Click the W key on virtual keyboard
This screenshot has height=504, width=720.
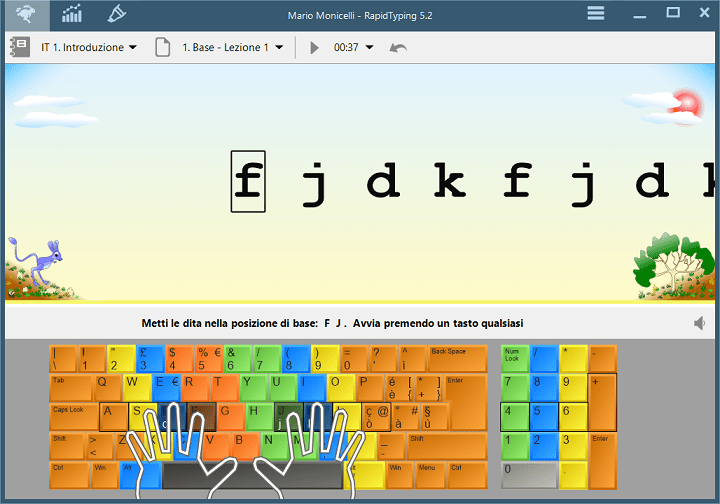click(x=137, y=387)
